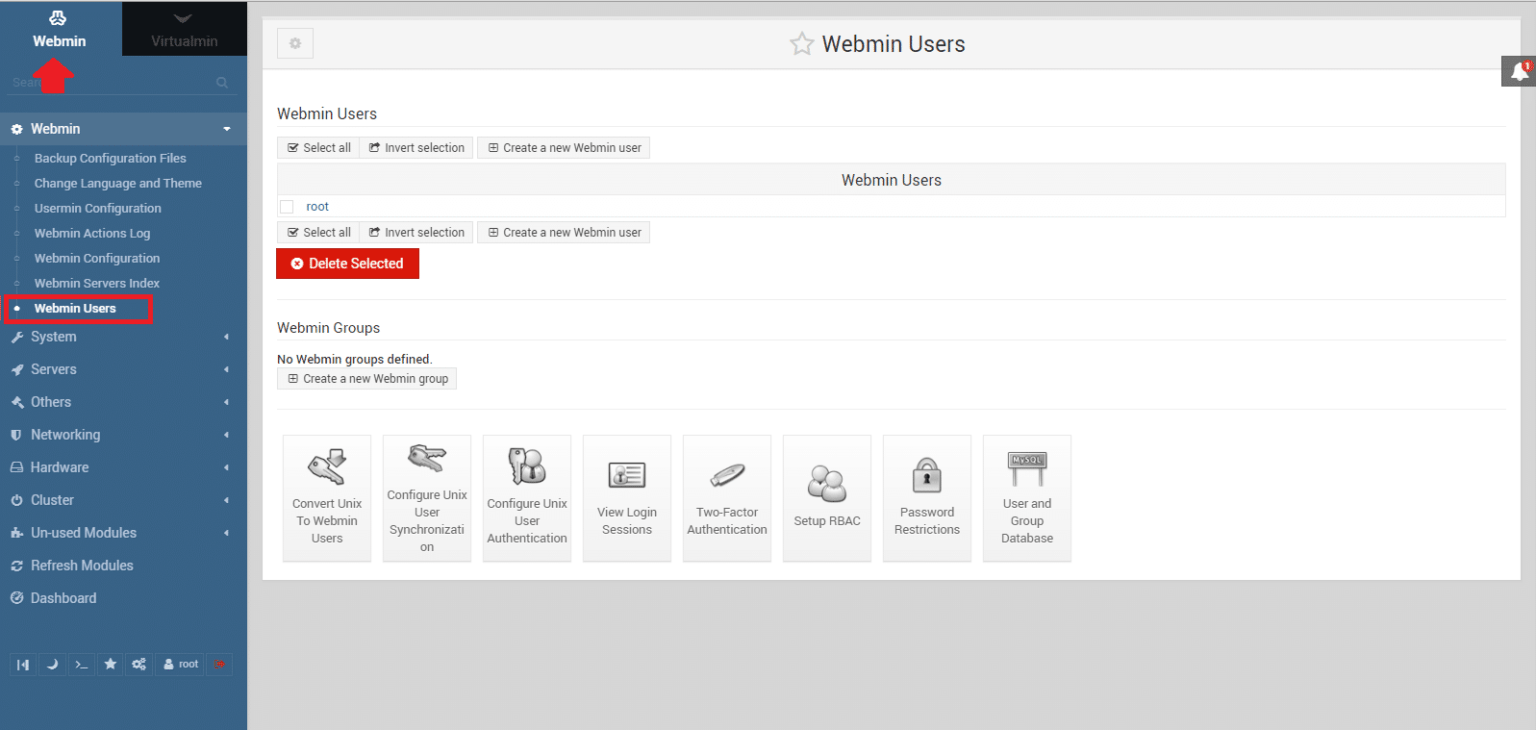The height and width of the screenshot is (730, 1536).
Task: Click the top Select all button
Action: pyautogui.click(x=318, y=148)
